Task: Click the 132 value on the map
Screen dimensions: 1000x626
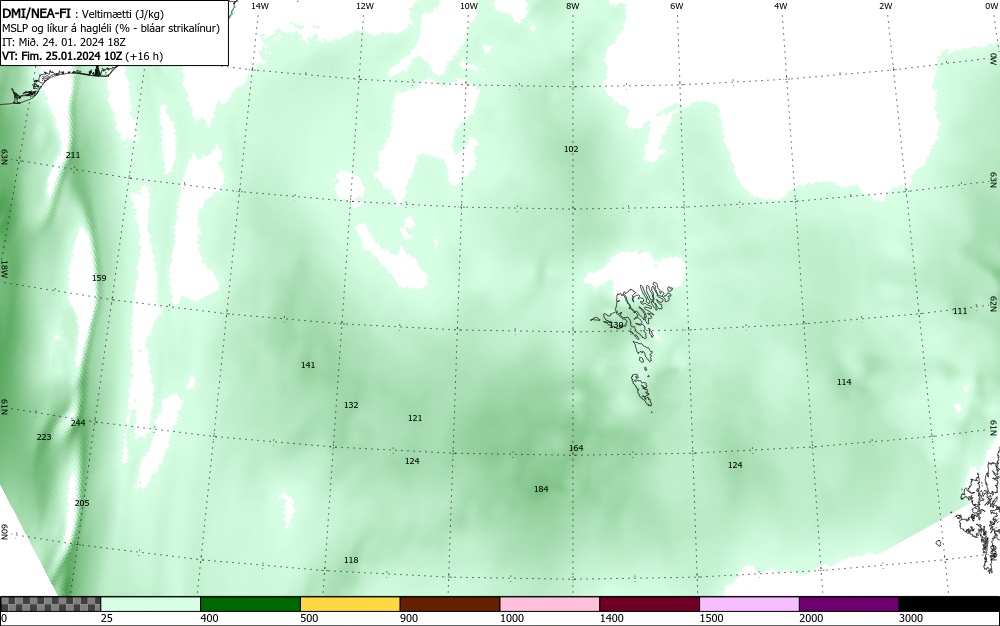Action: pyautogui.click(x=351, y=405)
